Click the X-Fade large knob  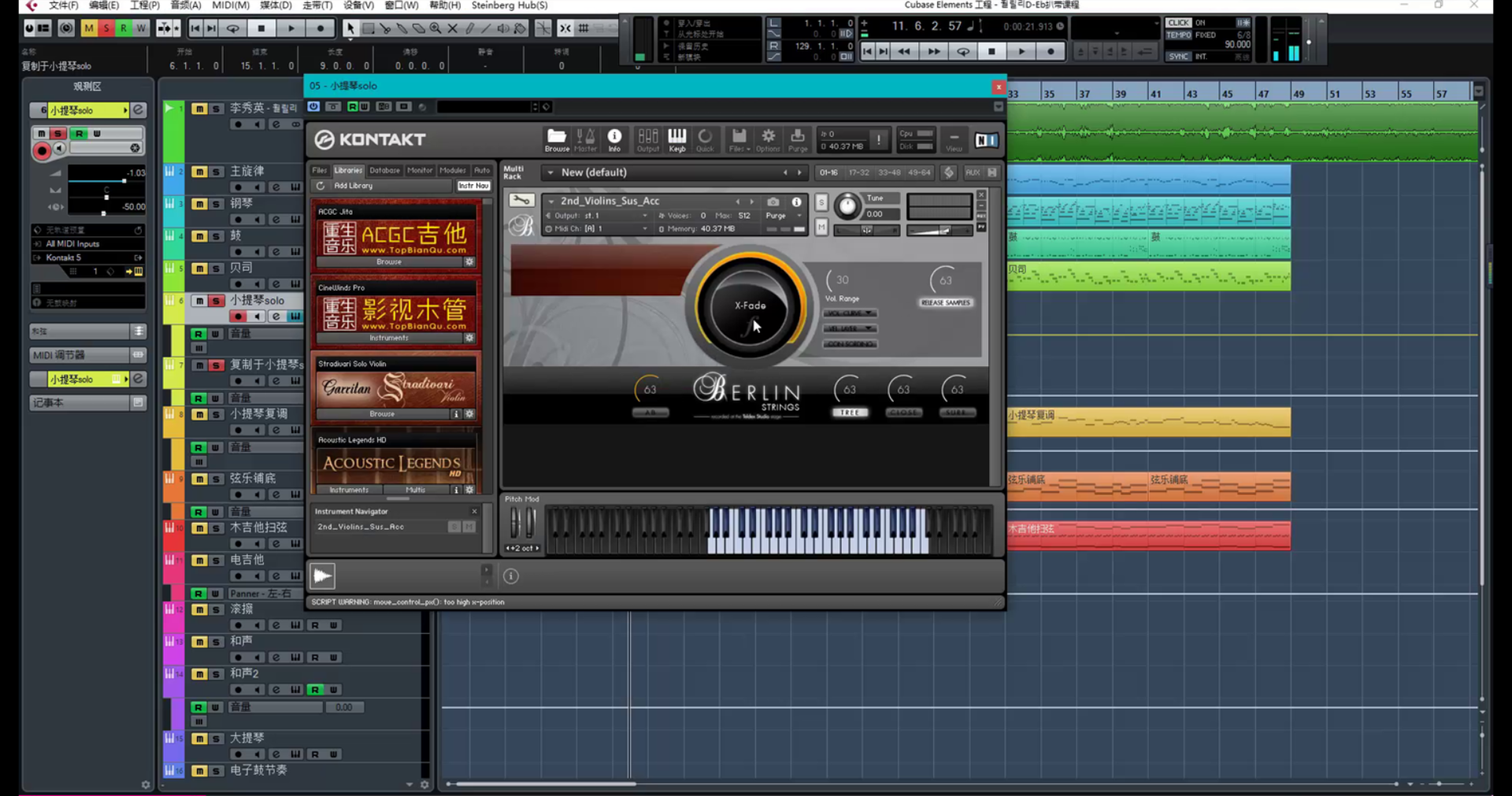pos(750,308)
